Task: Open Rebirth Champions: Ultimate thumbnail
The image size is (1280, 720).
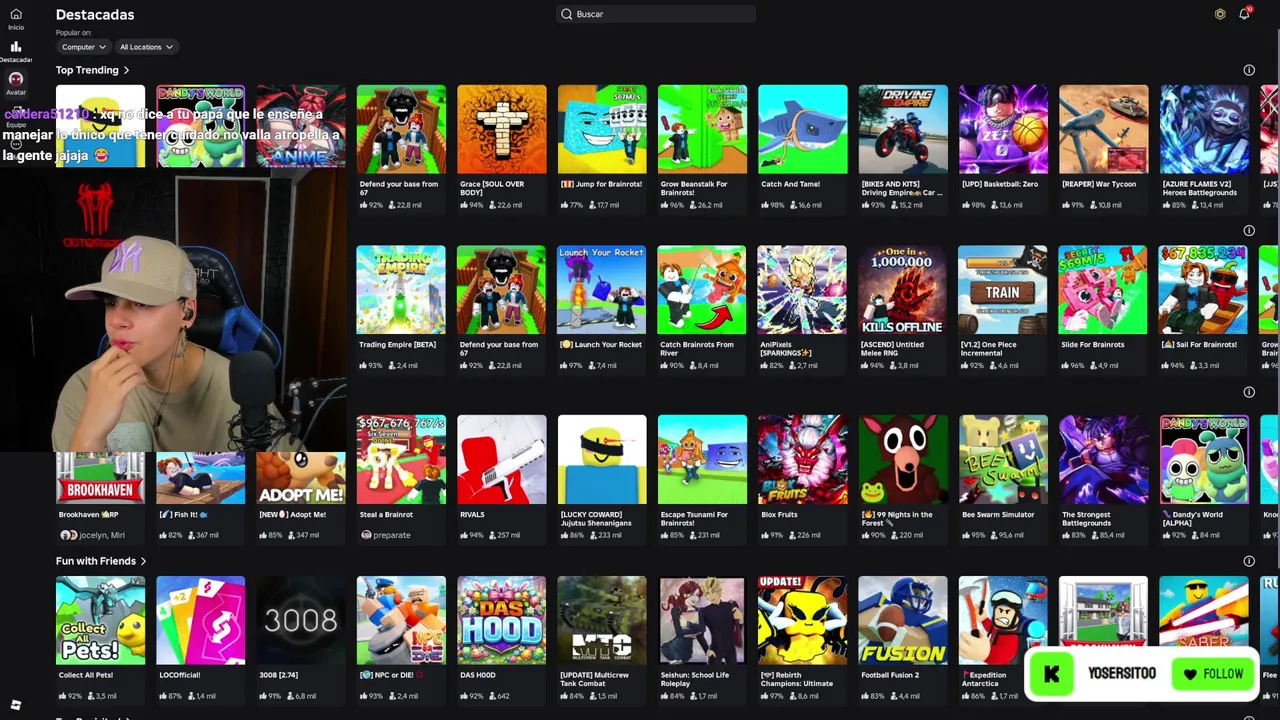Action: (x=802, y=620)
